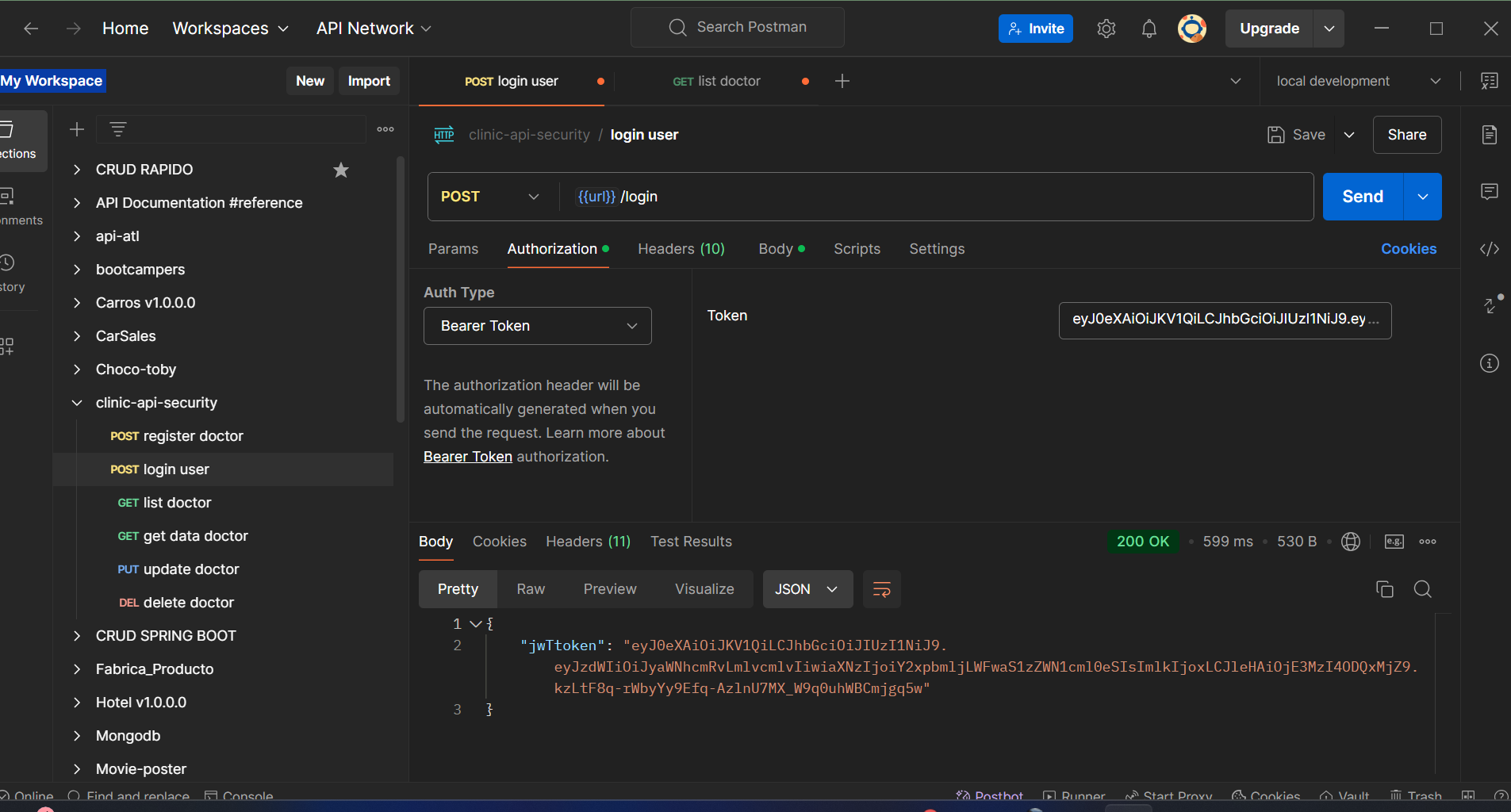
Task: Click the Import button
Action: click(x=369, y=81)
